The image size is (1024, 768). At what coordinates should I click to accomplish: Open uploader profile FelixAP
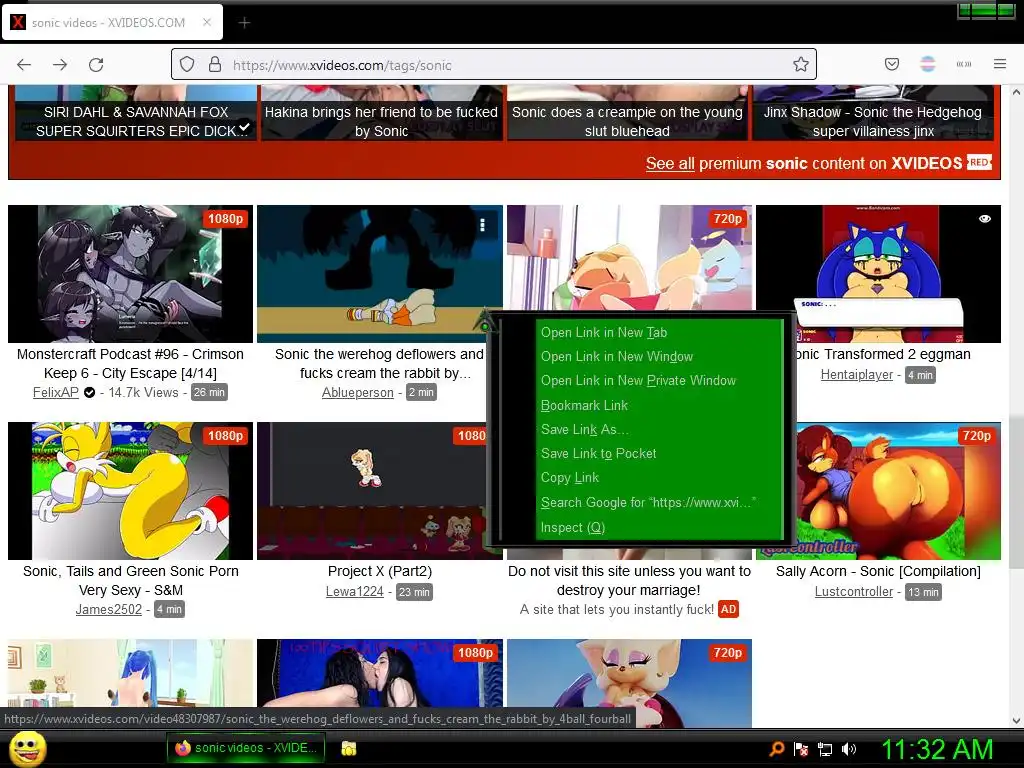pos(56,392)
